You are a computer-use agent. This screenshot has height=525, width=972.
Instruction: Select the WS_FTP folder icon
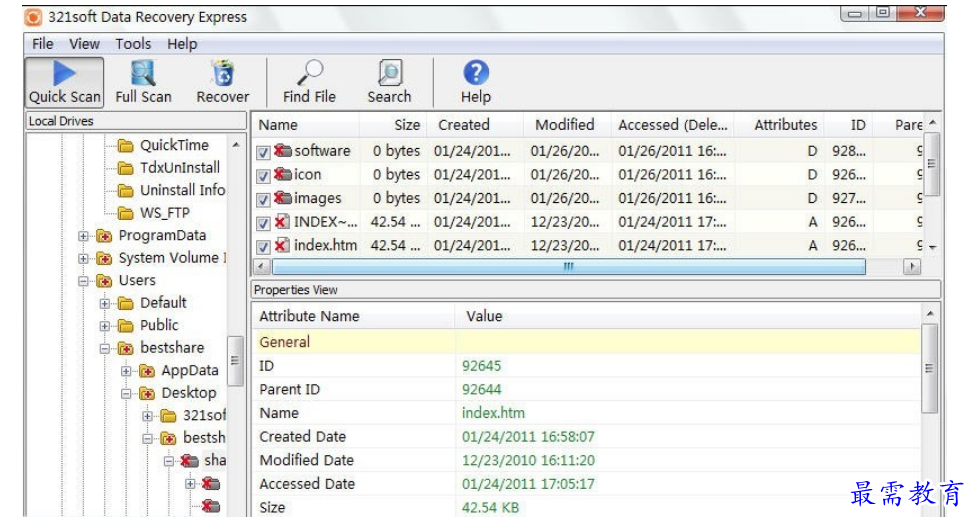(x=126, y=213)
